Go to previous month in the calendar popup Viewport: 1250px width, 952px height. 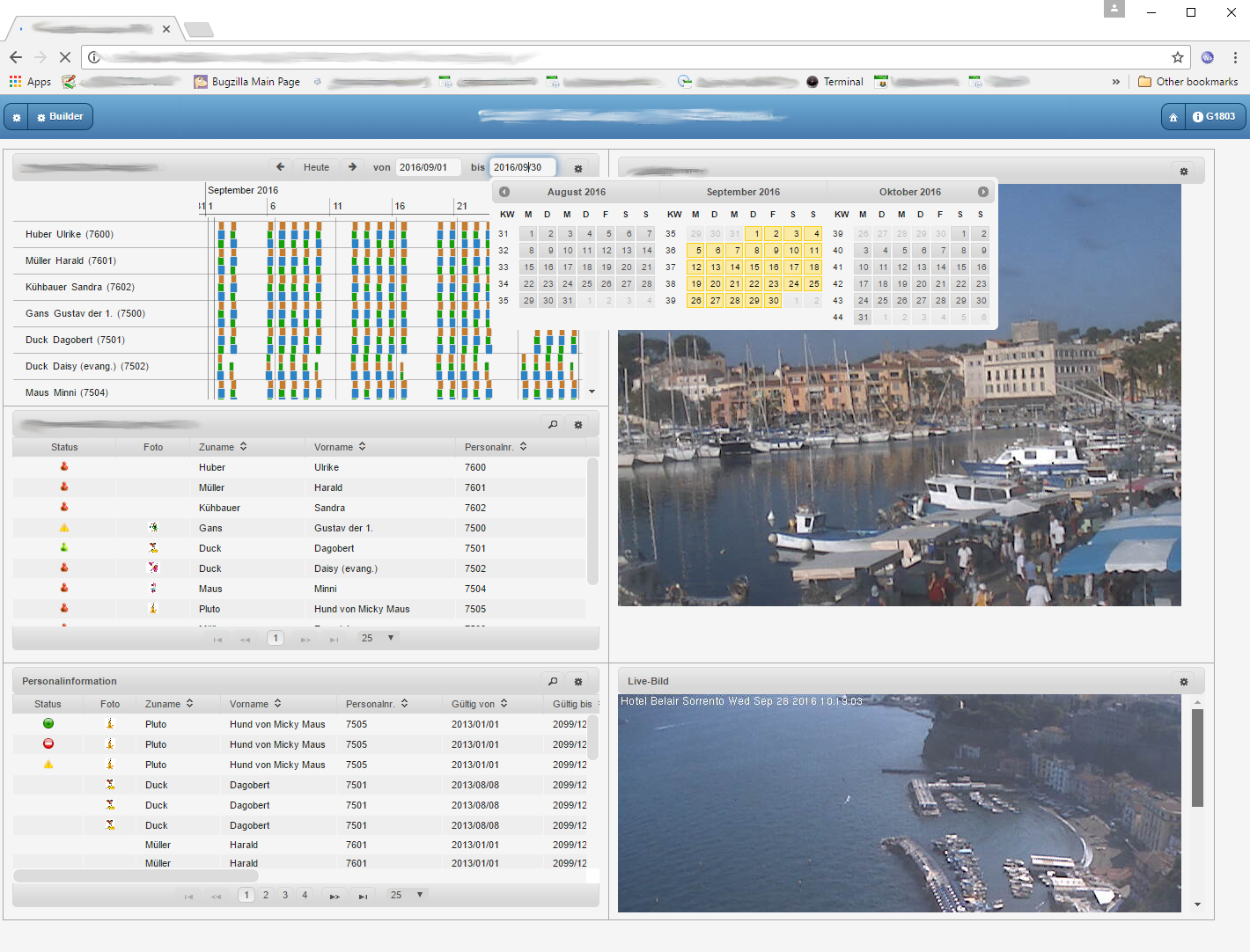pyautogui.click(x=504, y=192)
